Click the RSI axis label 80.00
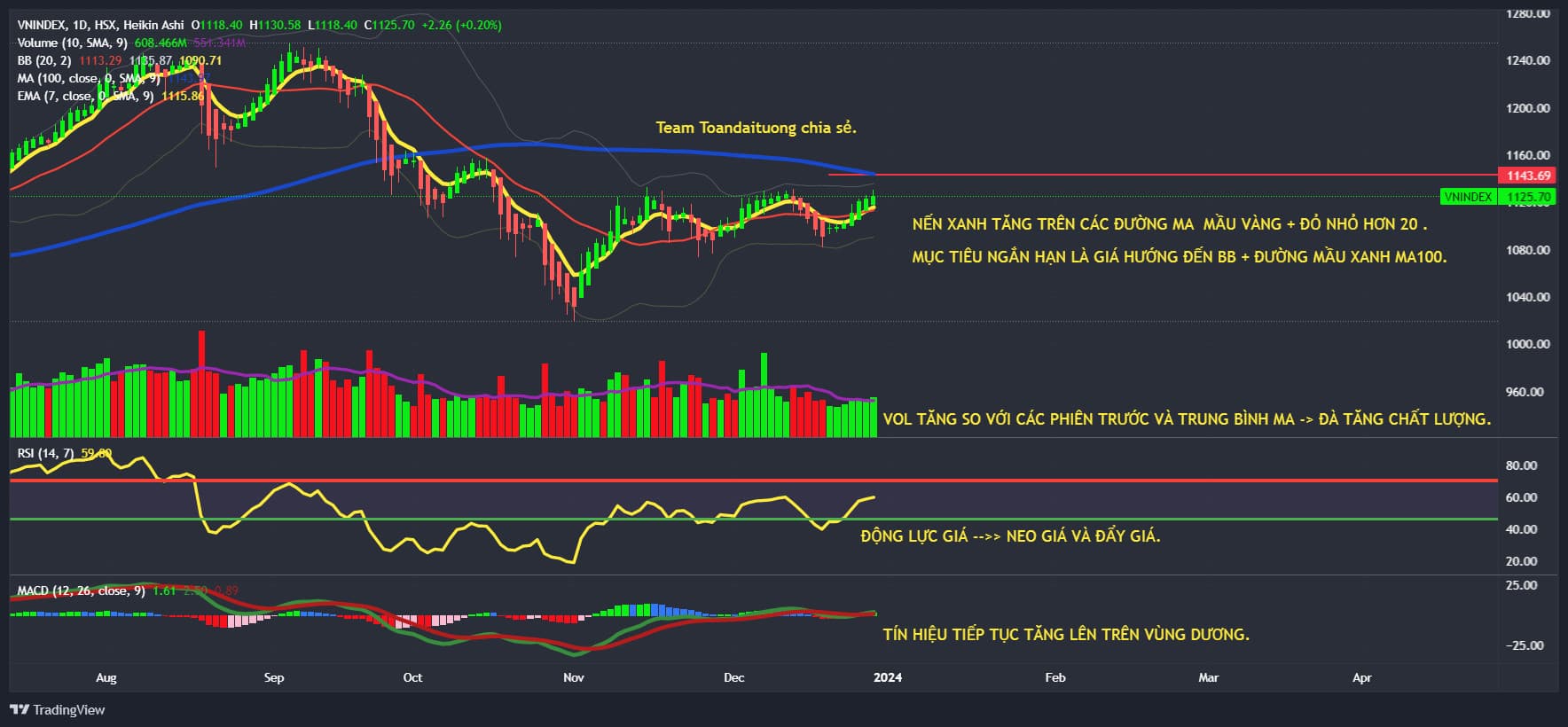 point(1522,465)
